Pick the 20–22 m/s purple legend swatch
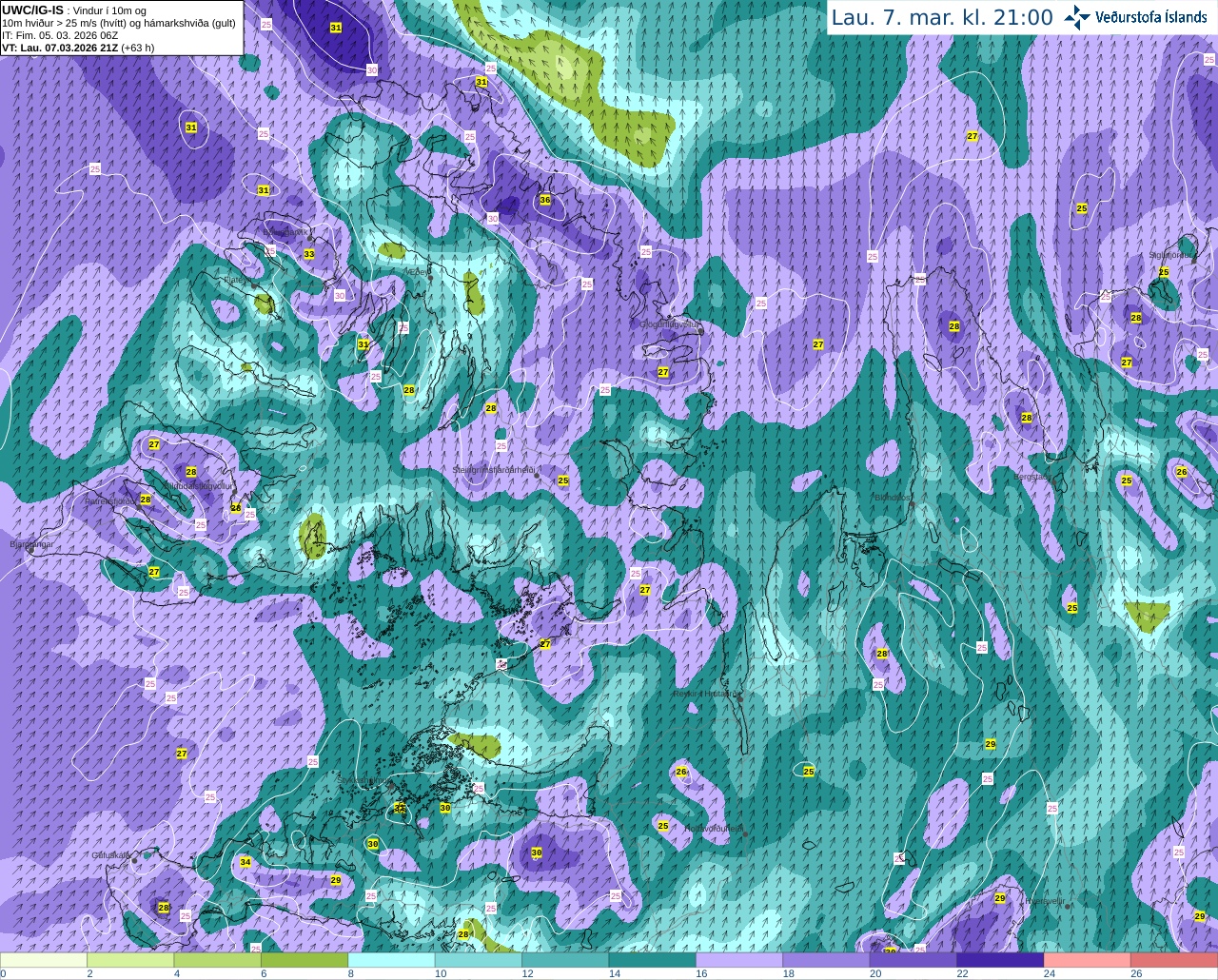Screen dimensions: 1218x980 point(913,960)
